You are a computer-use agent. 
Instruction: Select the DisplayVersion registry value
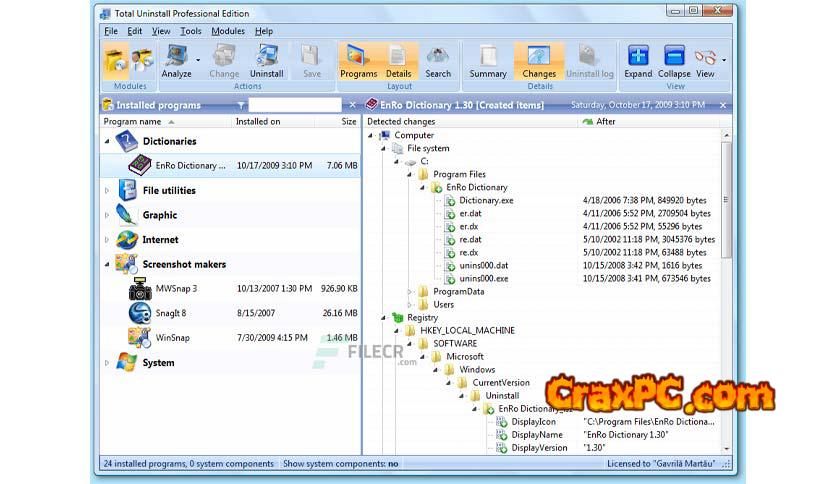click(x=538, y=448)
